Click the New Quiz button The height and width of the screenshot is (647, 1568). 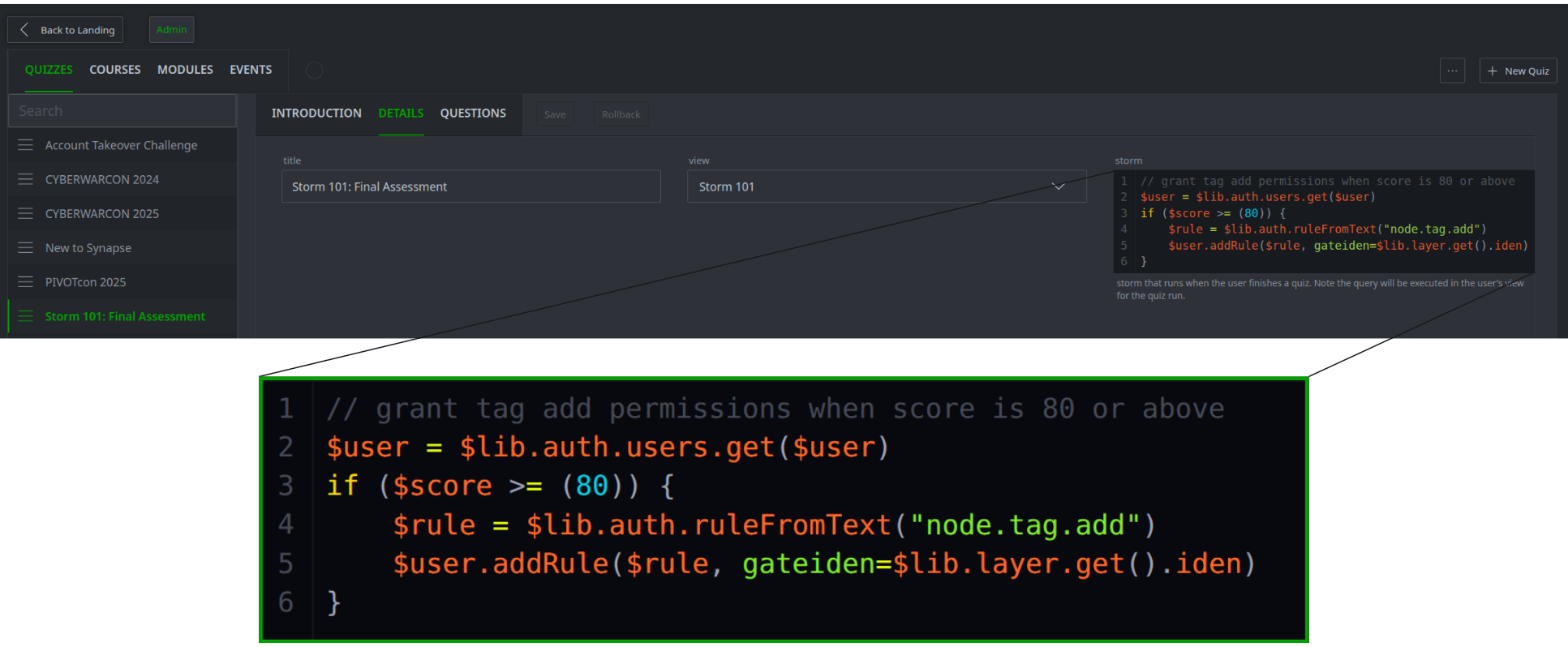coord(1518,71)
